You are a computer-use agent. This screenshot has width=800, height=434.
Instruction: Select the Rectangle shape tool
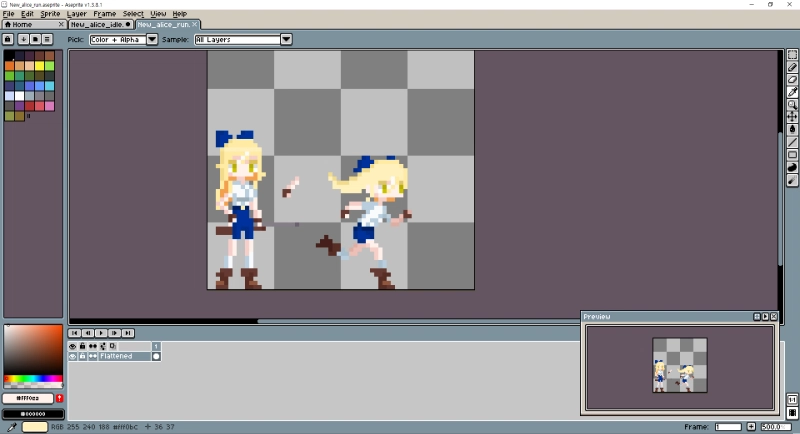(x=792, y=155)
